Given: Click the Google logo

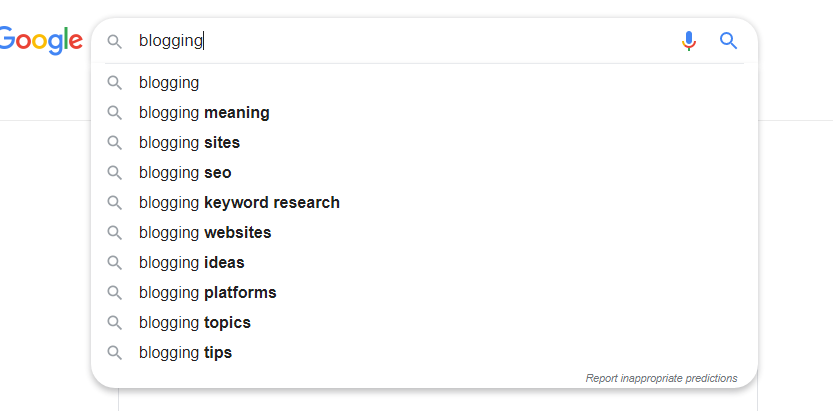Looking at the screenshot, I should point(41,41).
